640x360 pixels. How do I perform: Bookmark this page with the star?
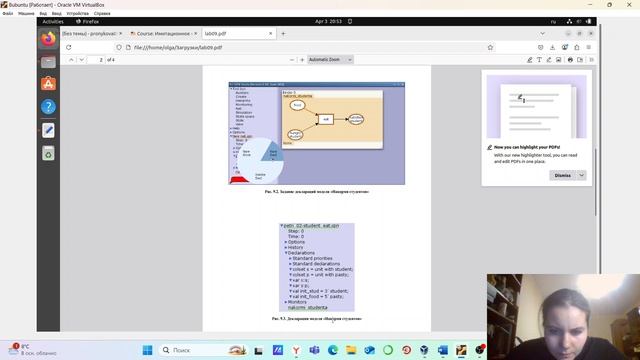point(490,47)
